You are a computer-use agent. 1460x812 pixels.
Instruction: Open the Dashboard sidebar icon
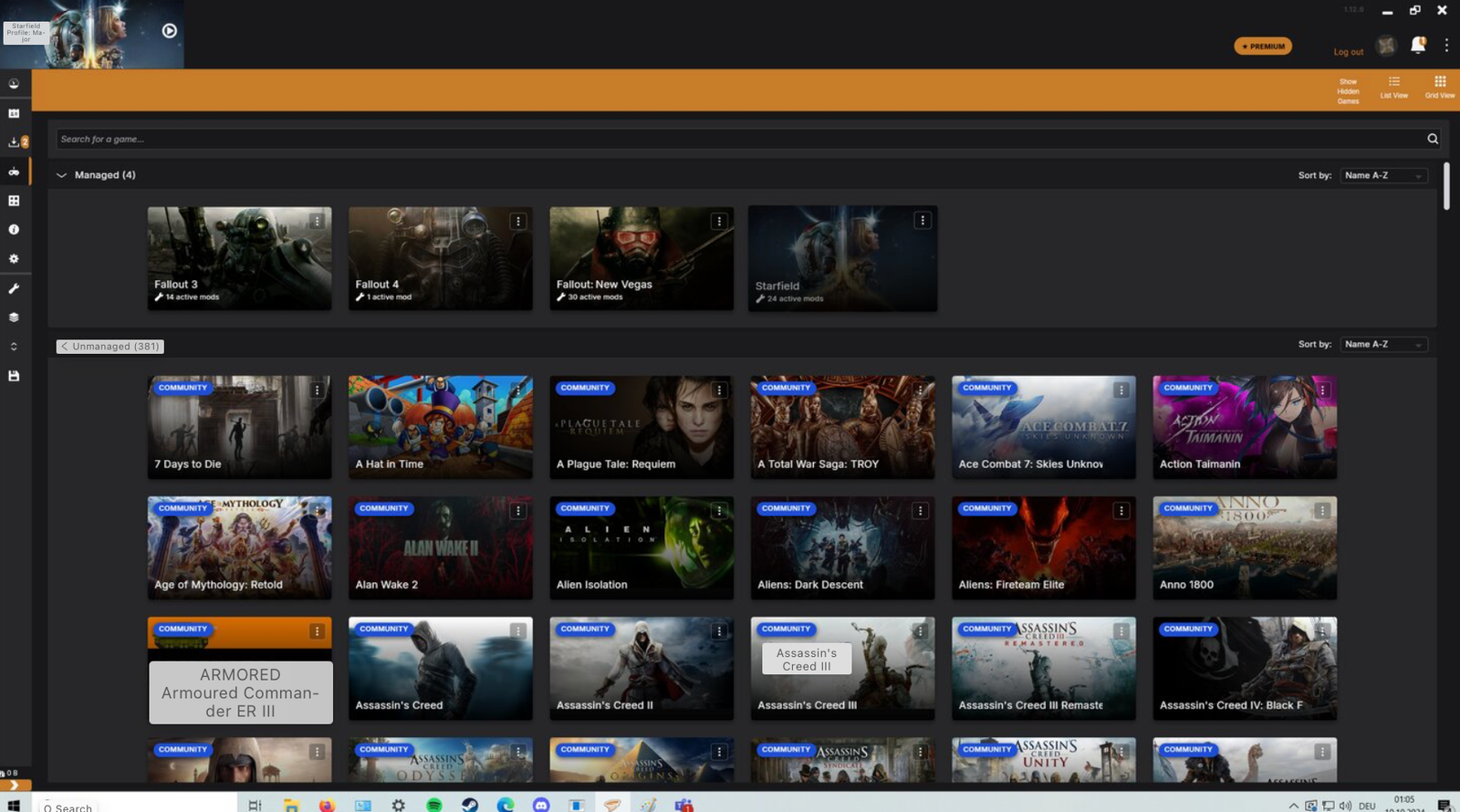point(14,84)
